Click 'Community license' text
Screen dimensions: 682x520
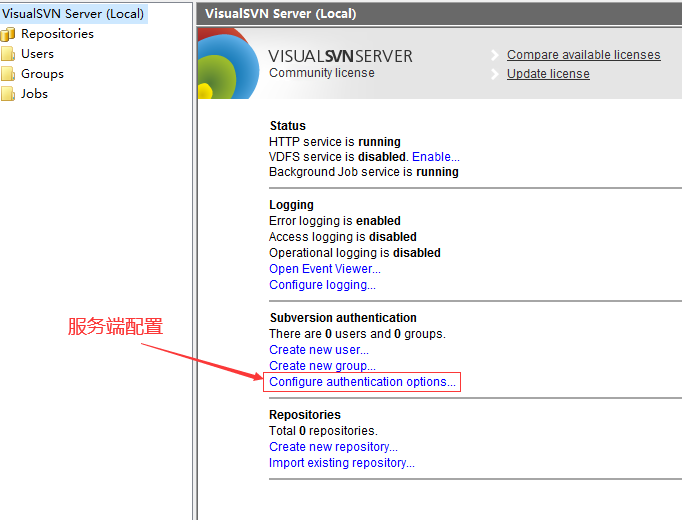coord(322,73)
